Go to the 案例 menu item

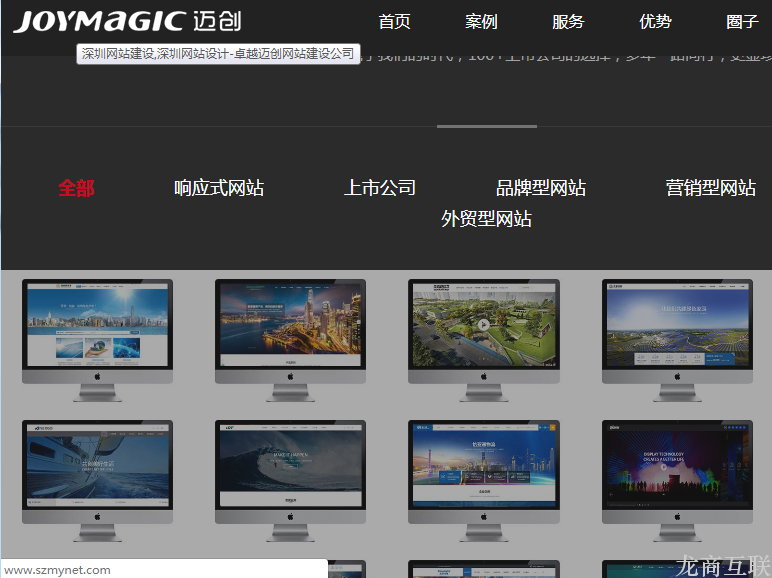(481, 21)
